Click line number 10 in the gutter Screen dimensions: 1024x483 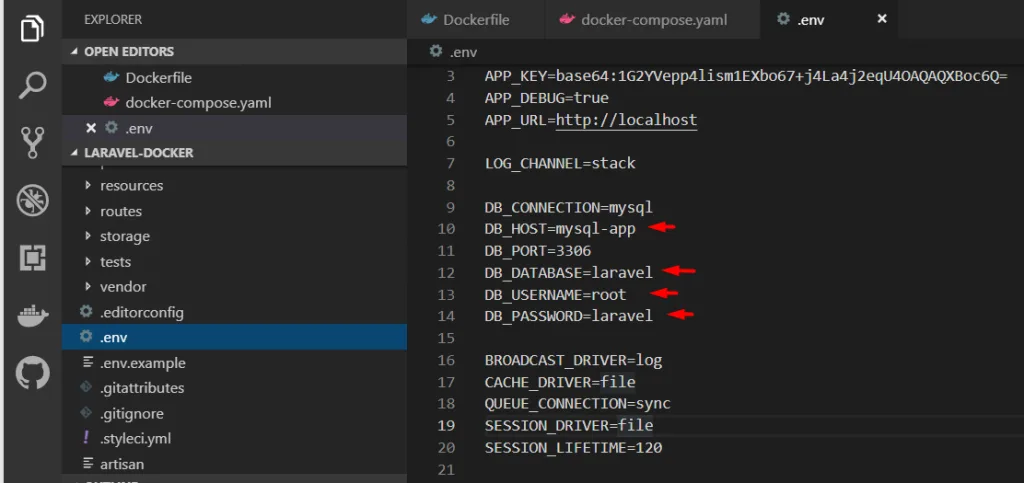pos(446,229)
